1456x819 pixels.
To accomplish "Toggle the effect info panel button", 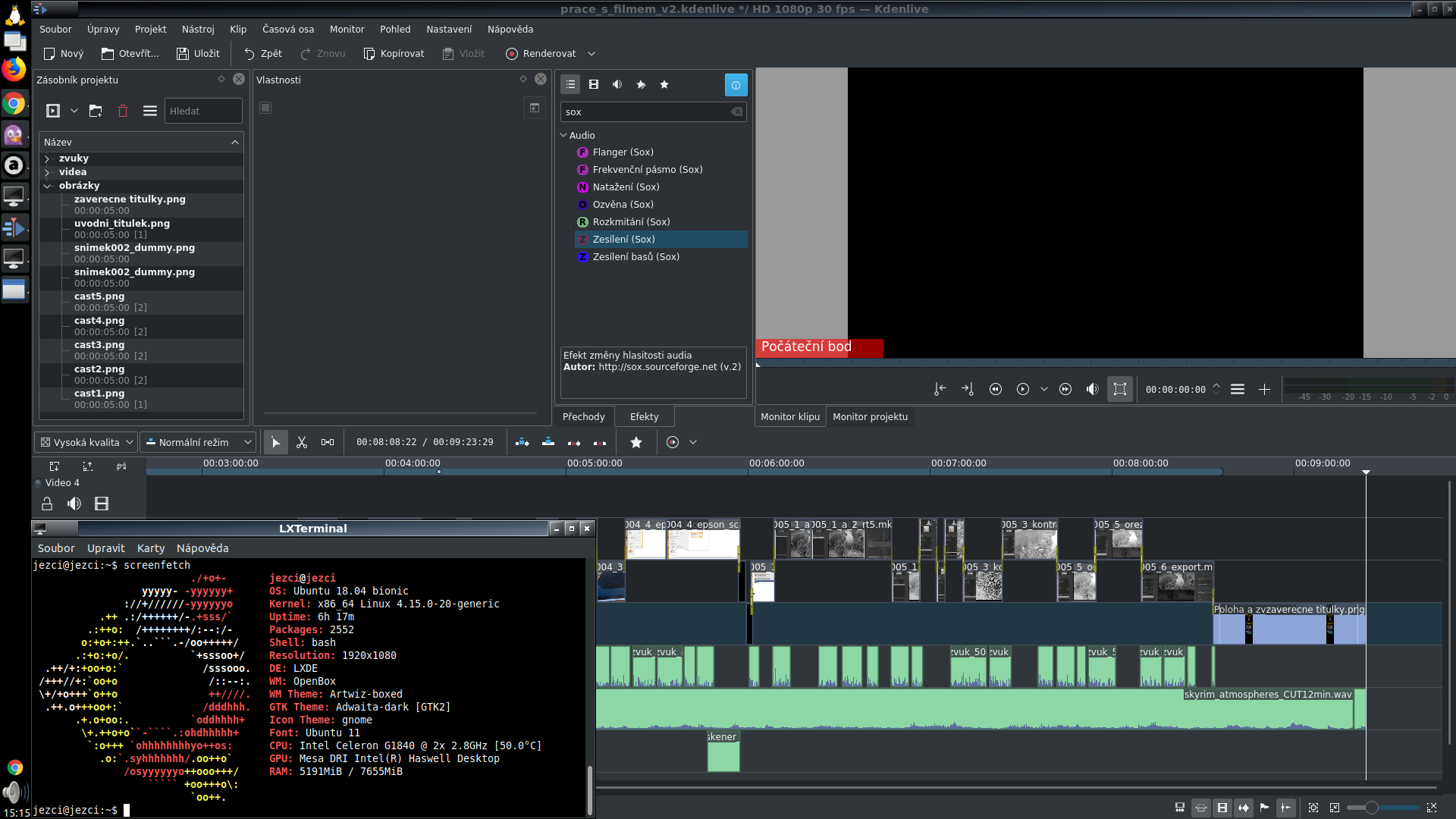I will coord(736,85).
